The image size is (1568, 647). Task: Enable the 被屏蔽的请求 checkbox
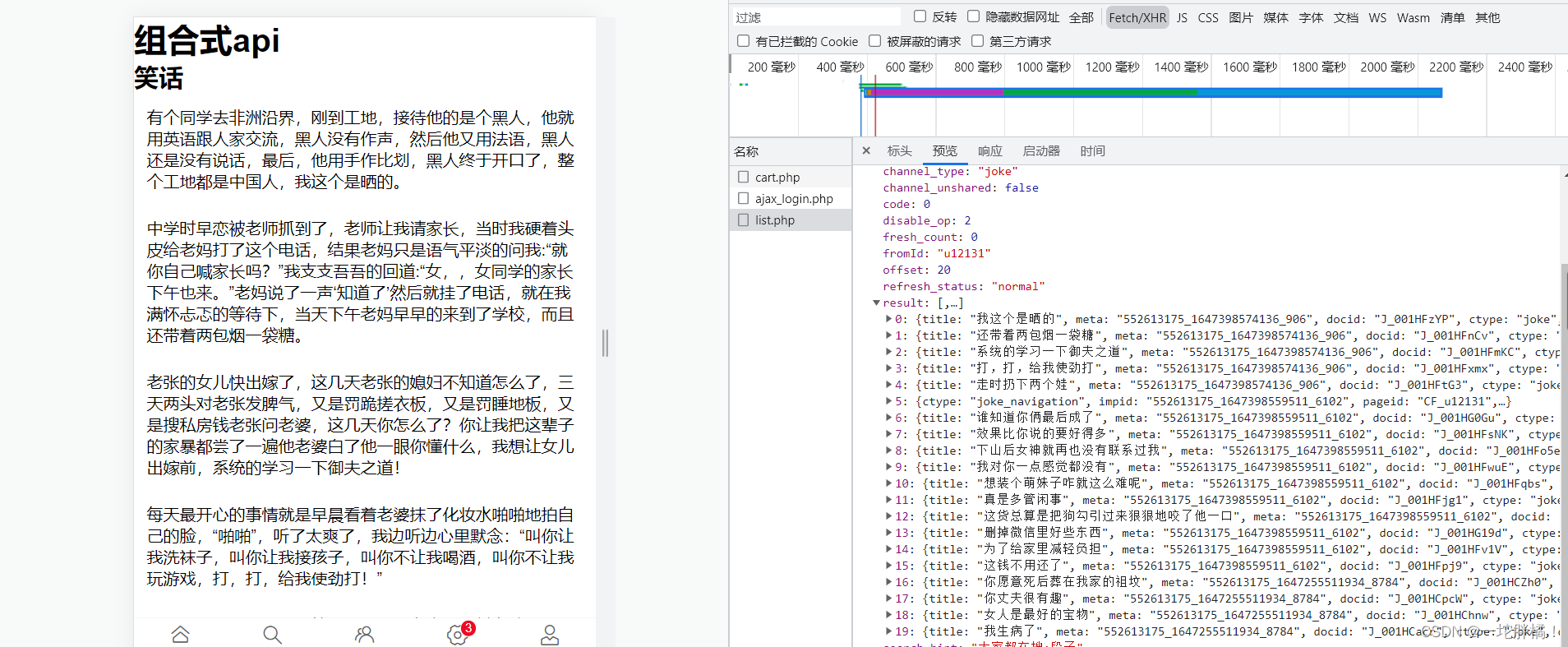[x=875, y=40]
